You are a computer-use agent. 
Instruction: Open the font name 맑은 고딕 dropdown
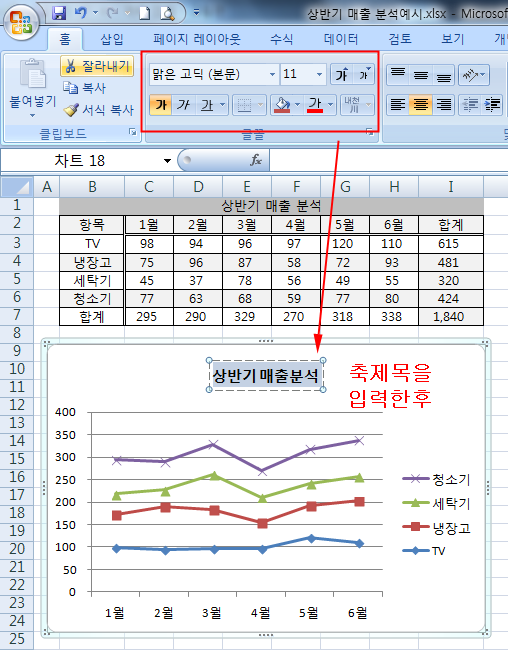click(272, 75)
